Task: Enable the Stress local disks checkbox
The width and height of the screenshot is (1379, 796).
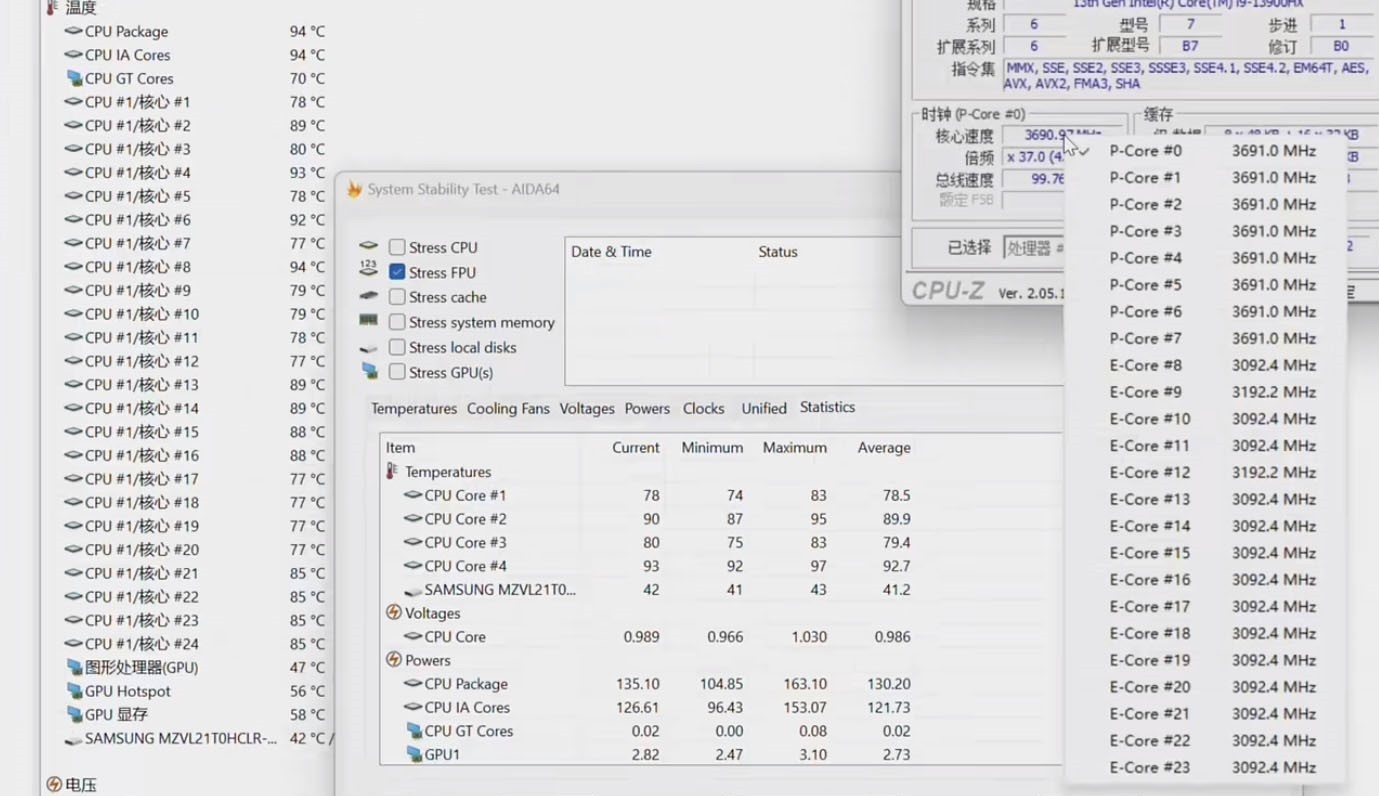Action: click(x=397, y=347)
